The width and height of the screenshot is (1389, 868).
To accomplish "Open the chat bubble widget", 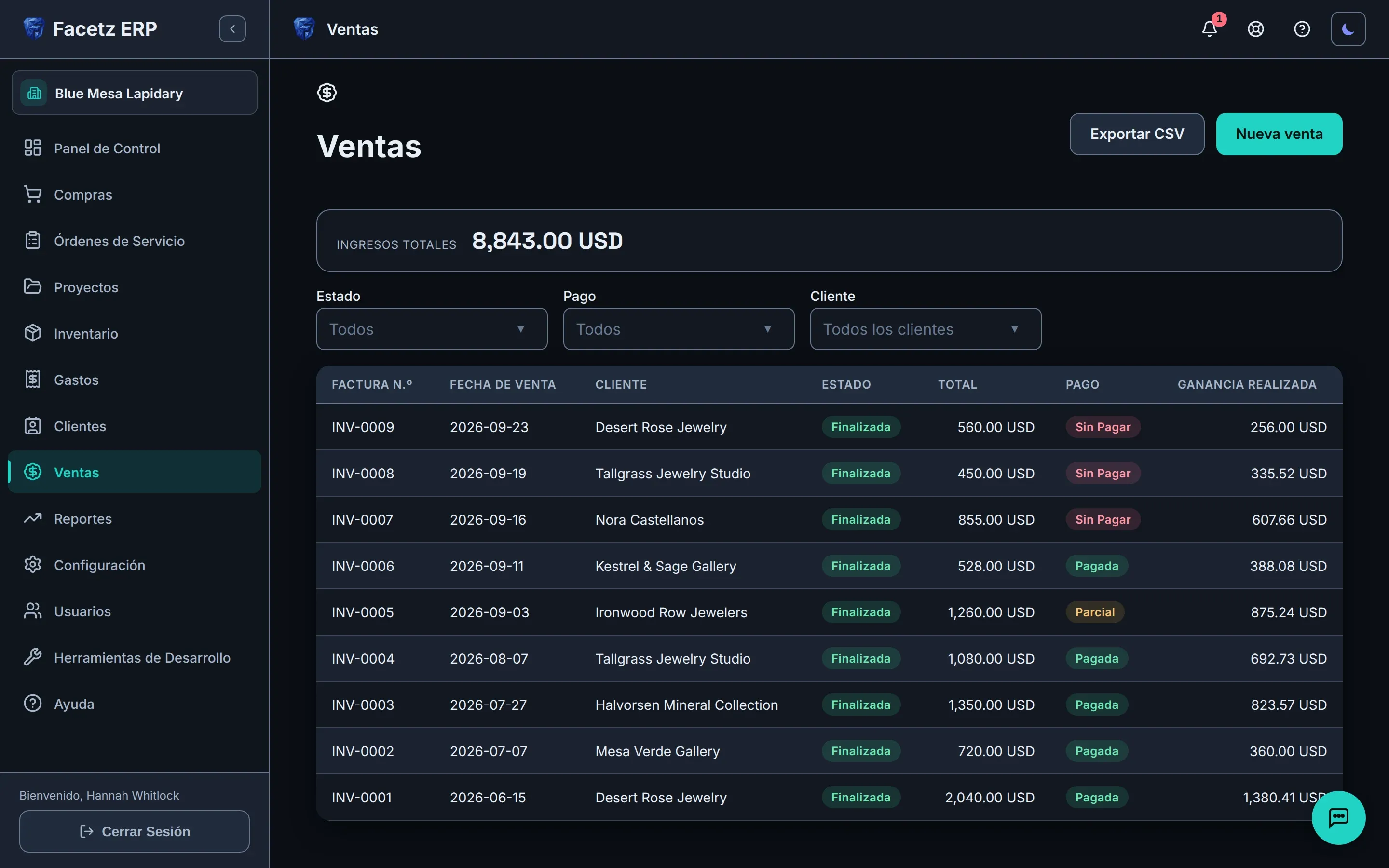I will [x=1338, y=817].
